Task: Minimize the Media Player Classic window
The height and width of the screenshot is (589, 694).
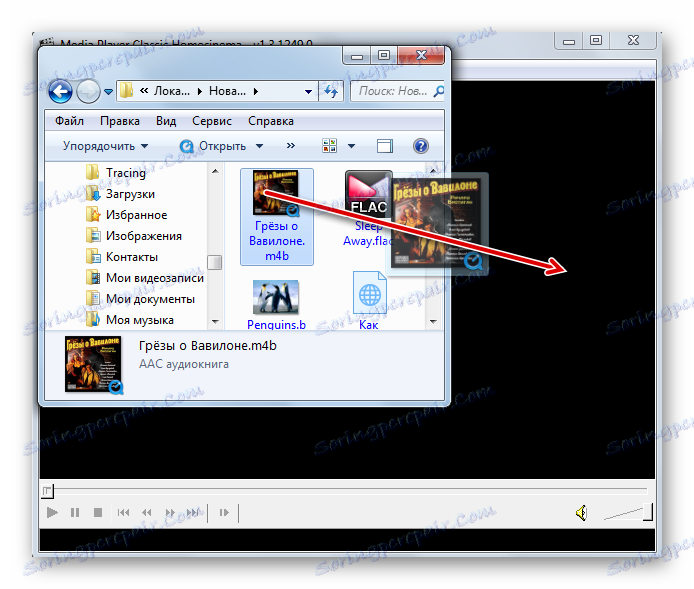Action: coord(569,40)
